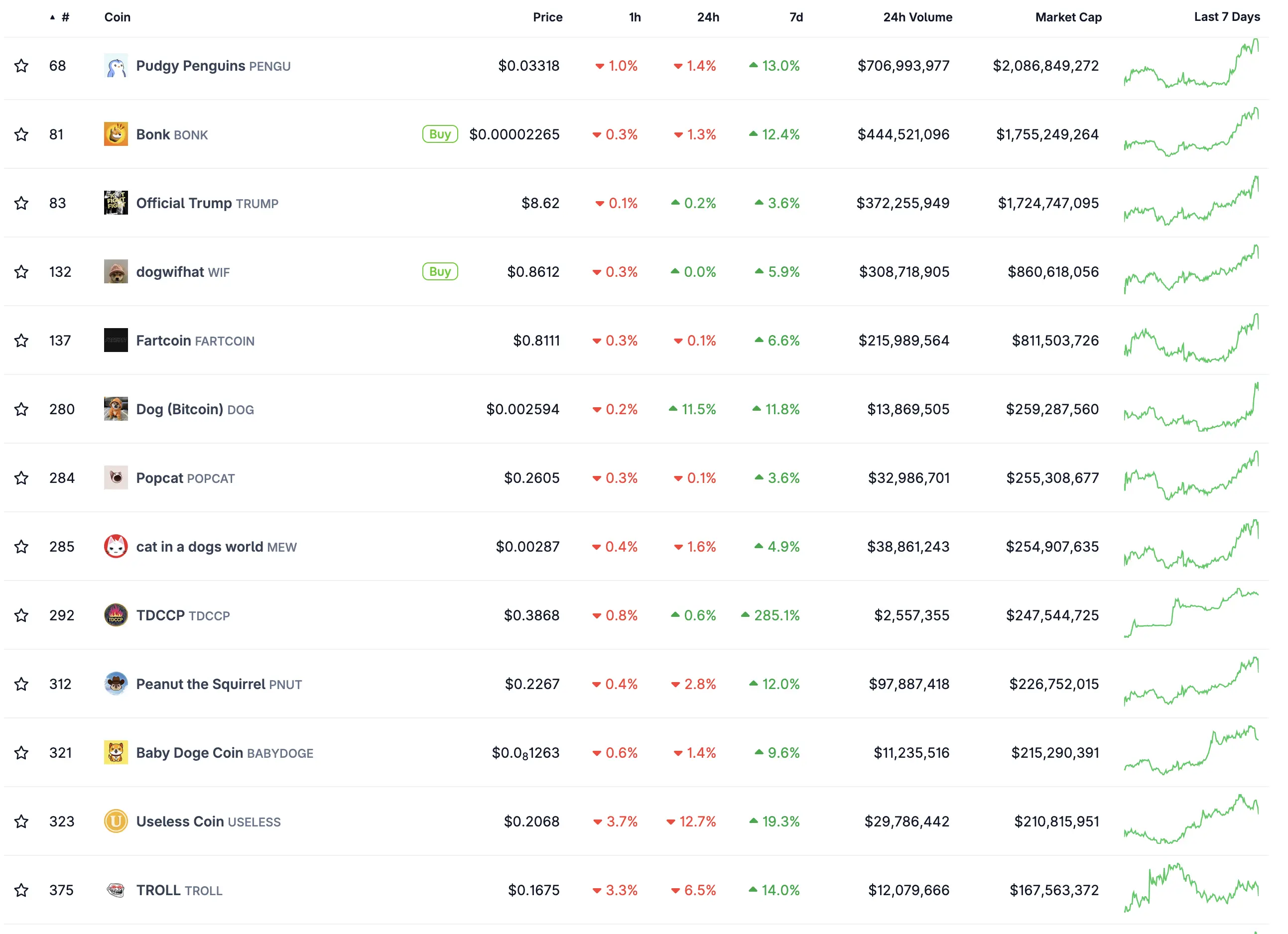Star TDCCP to favorite it
The width and height of the screenshot is (1288, 934).
pyautogui.click(x=21, y=615)
